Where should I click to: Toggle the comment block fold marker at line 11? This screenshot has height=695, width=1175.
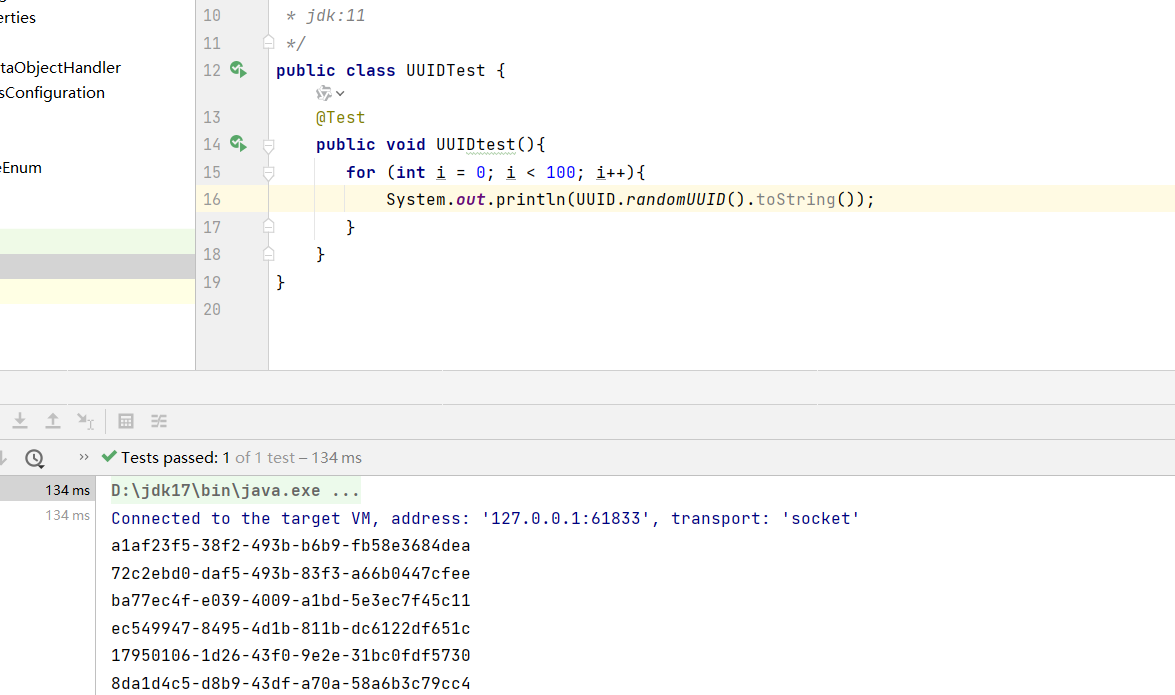(268, 42)
